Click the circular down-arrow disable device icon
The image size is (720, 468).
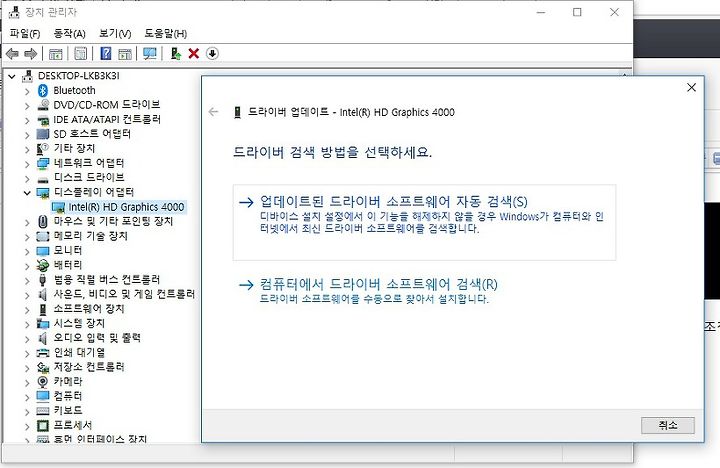[x=212, y=54]
